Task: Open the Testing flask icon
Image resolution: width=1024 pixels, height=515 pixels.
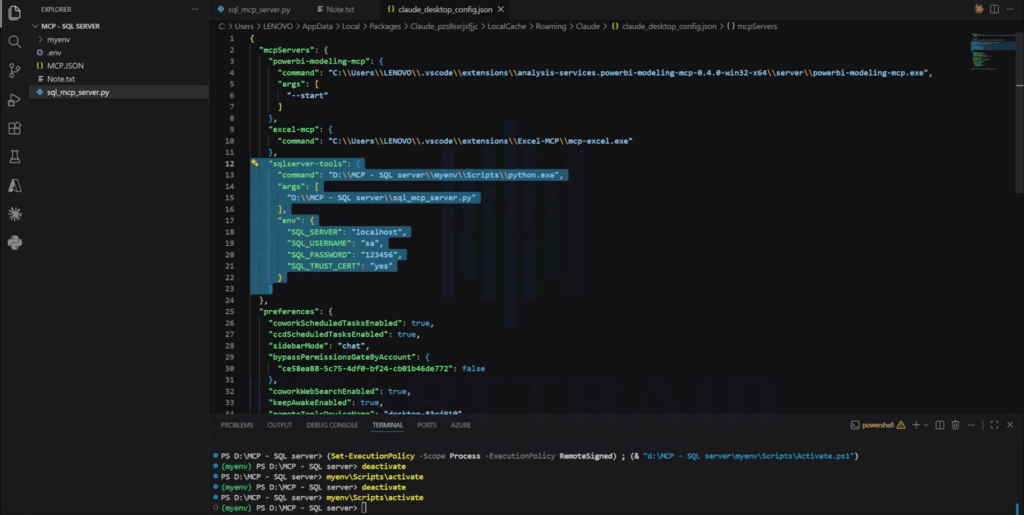Action: (14, 157)
